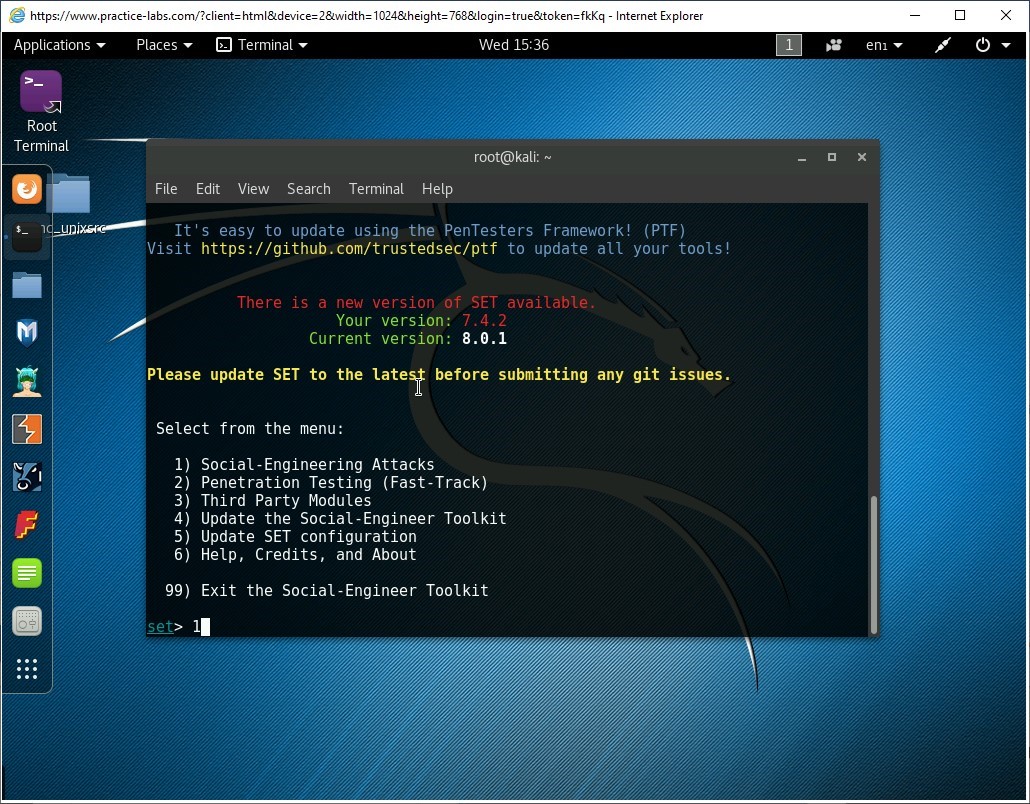Launch the Maltego dock icon

coord(27,477)
